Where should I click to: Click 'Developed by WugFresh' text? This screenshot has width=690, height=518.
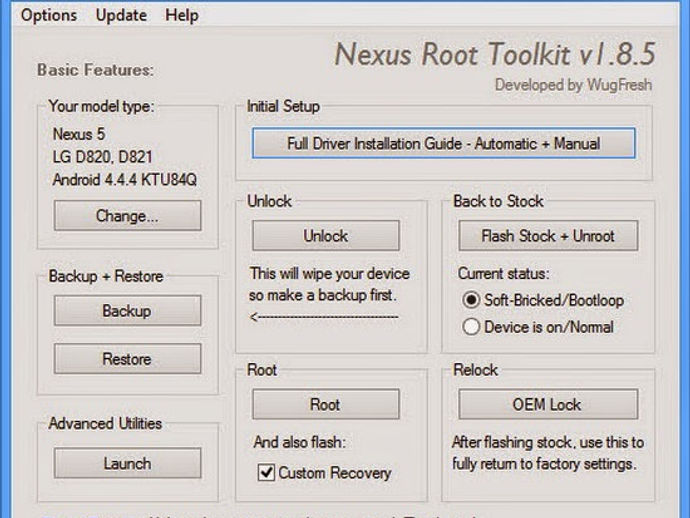tap(573, 85)
